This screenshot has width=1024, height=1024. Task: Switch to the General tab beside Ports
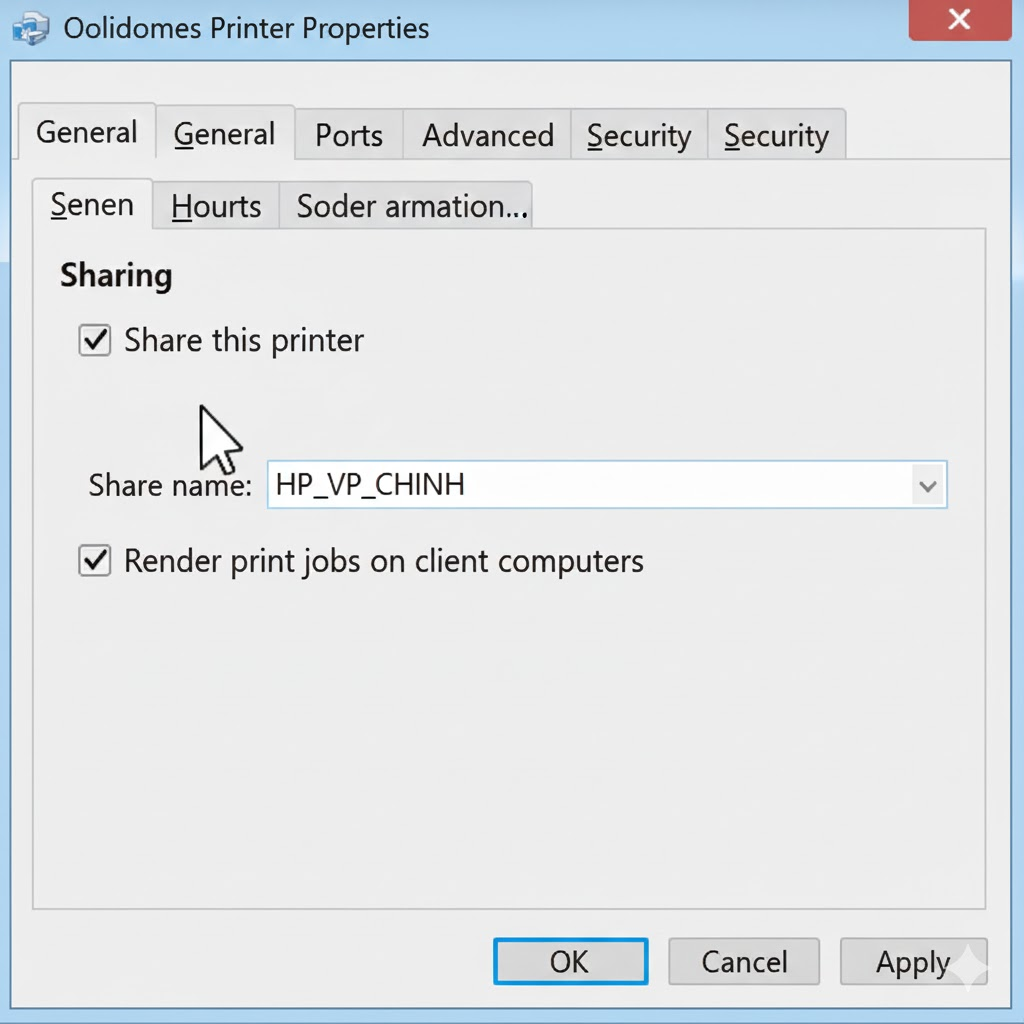click(224, 135)
